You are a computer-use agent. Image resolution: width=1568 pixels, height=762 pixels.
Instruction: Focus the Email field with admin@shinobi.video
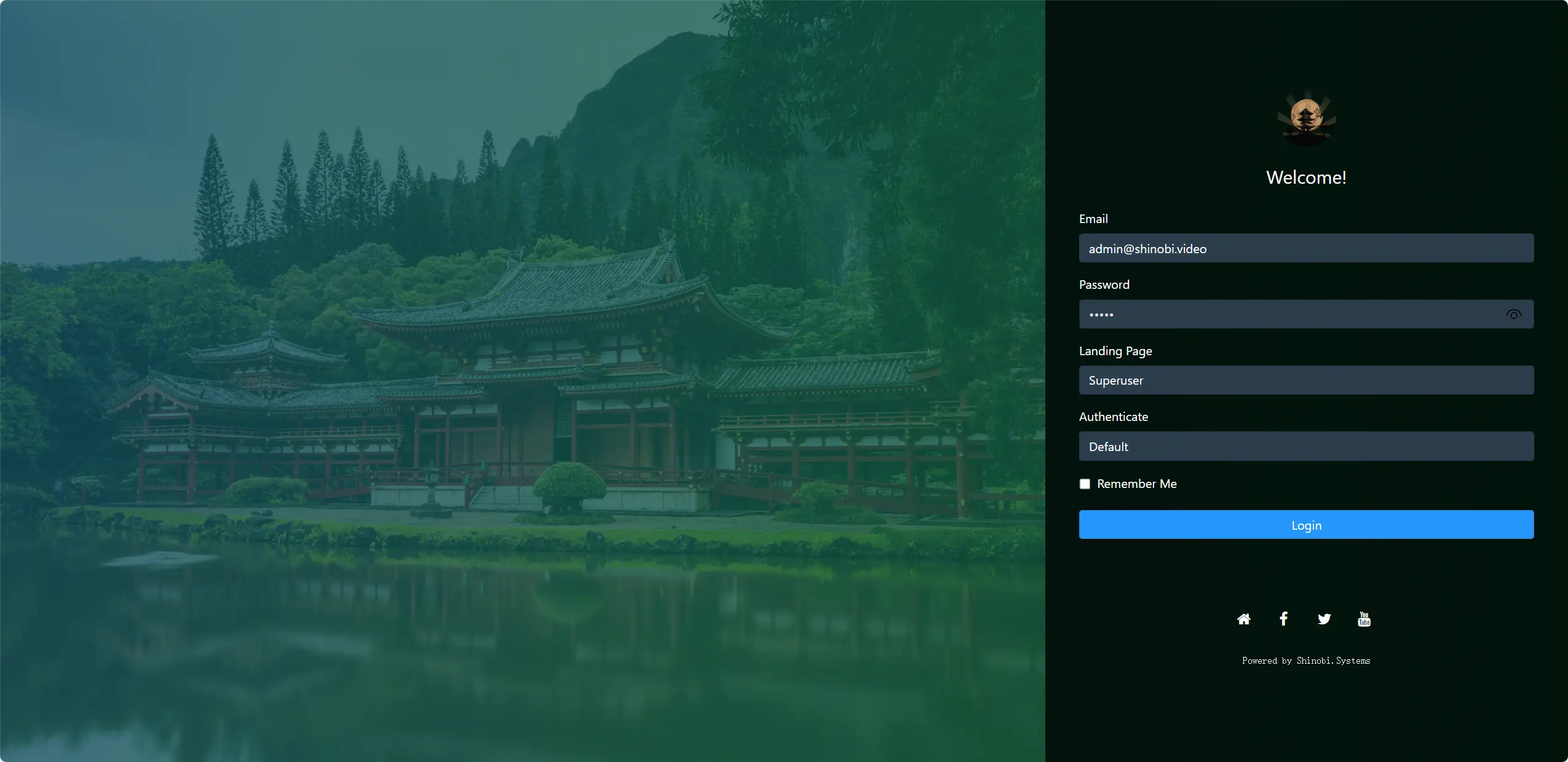tap(1306, 248)
